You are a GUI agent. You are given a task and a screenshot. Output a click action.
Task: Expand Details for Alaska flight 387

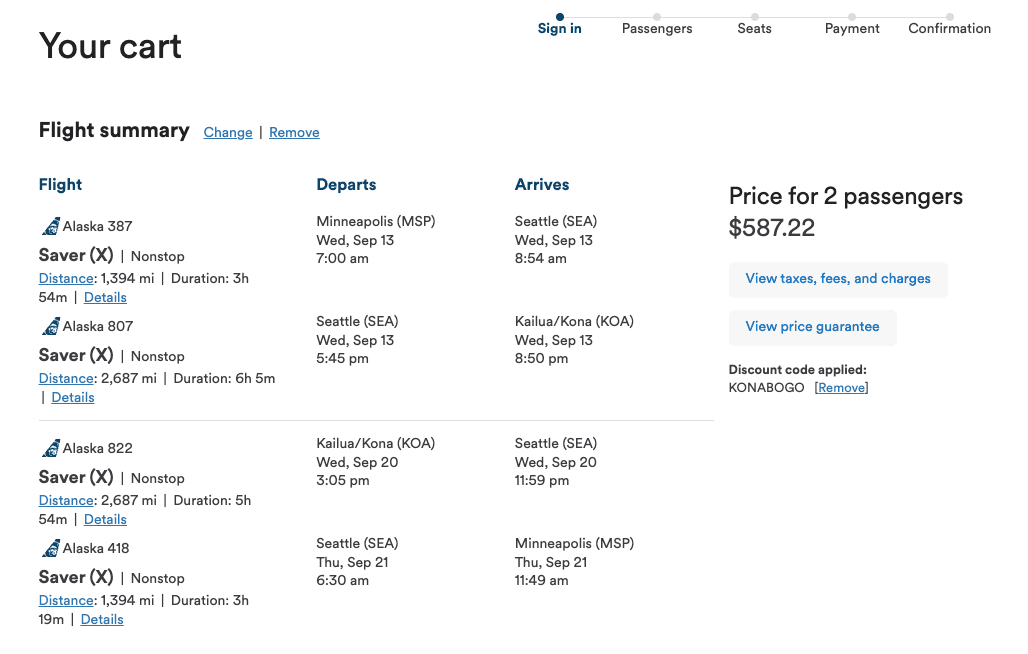click(104, 297)
